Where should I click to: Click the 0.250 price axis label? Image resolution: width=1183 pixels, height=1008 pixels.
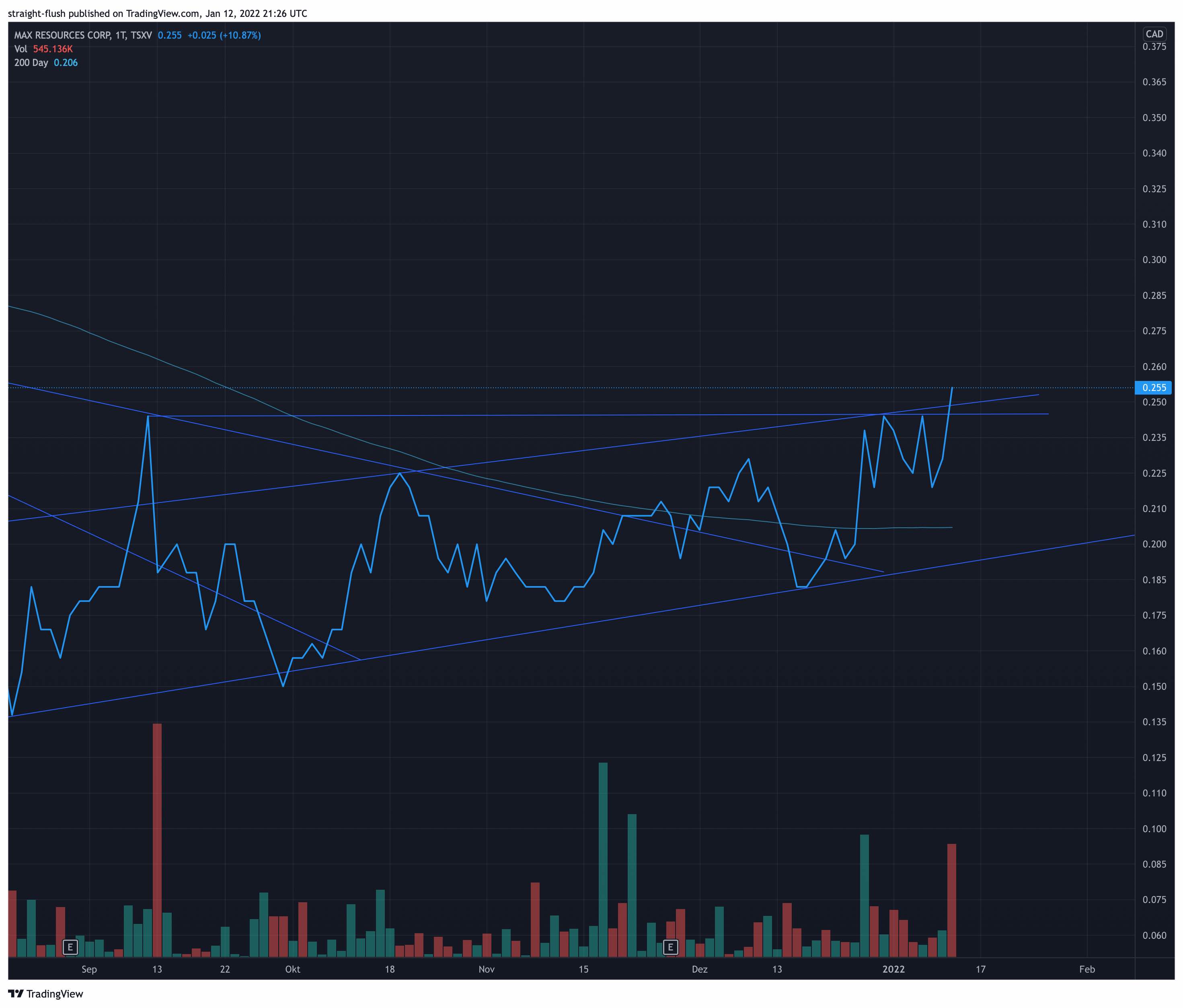pos(1154,402)
